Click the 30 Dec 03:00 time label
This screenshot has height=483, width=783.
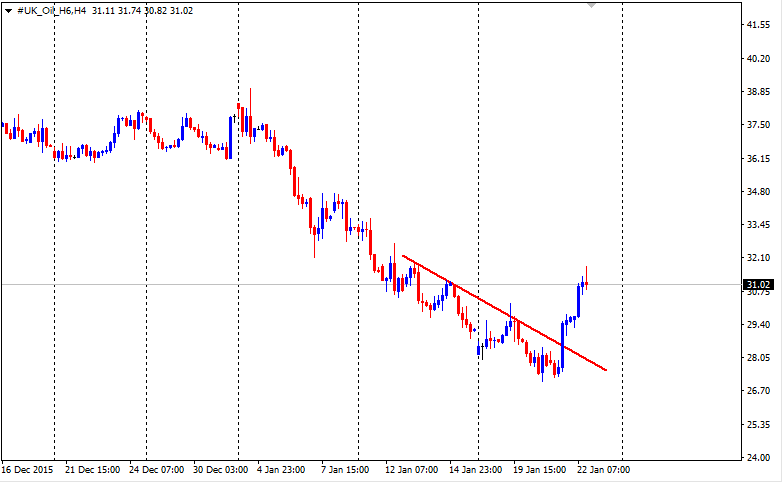(220, 470)
